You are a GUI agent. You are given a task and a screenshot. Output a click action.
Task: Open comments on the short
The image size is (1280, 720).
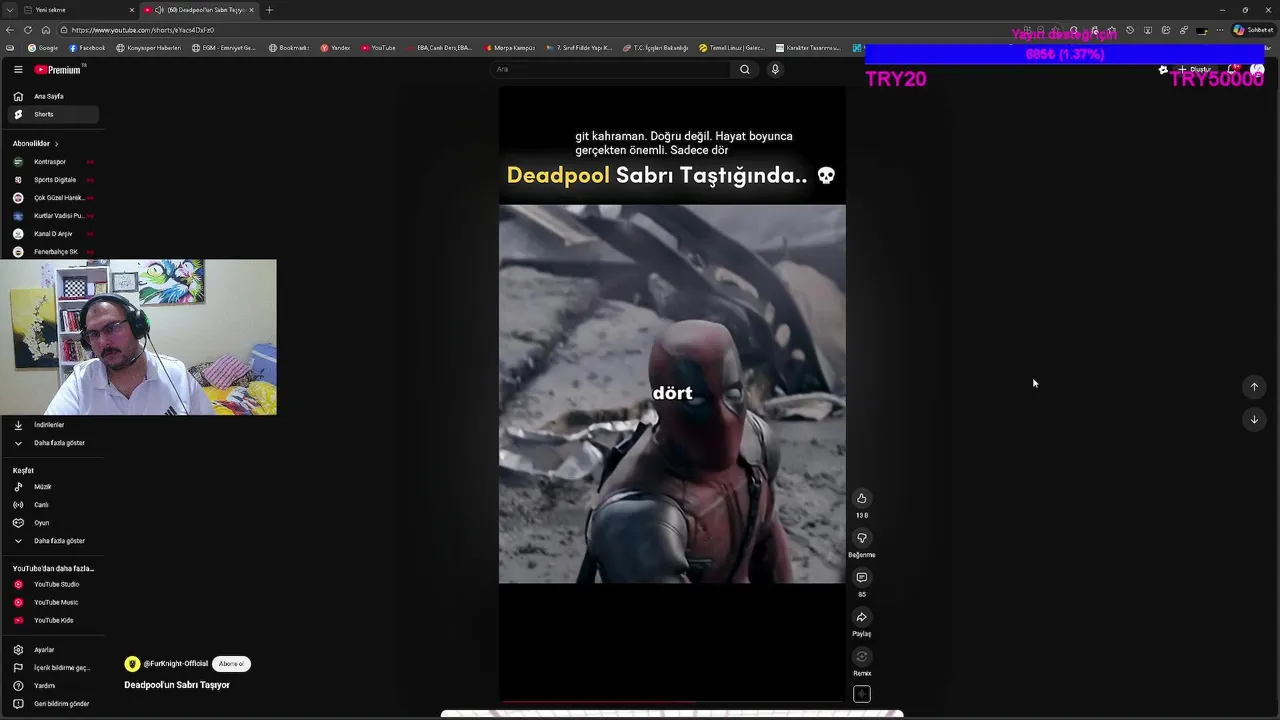tap(861, 577)
